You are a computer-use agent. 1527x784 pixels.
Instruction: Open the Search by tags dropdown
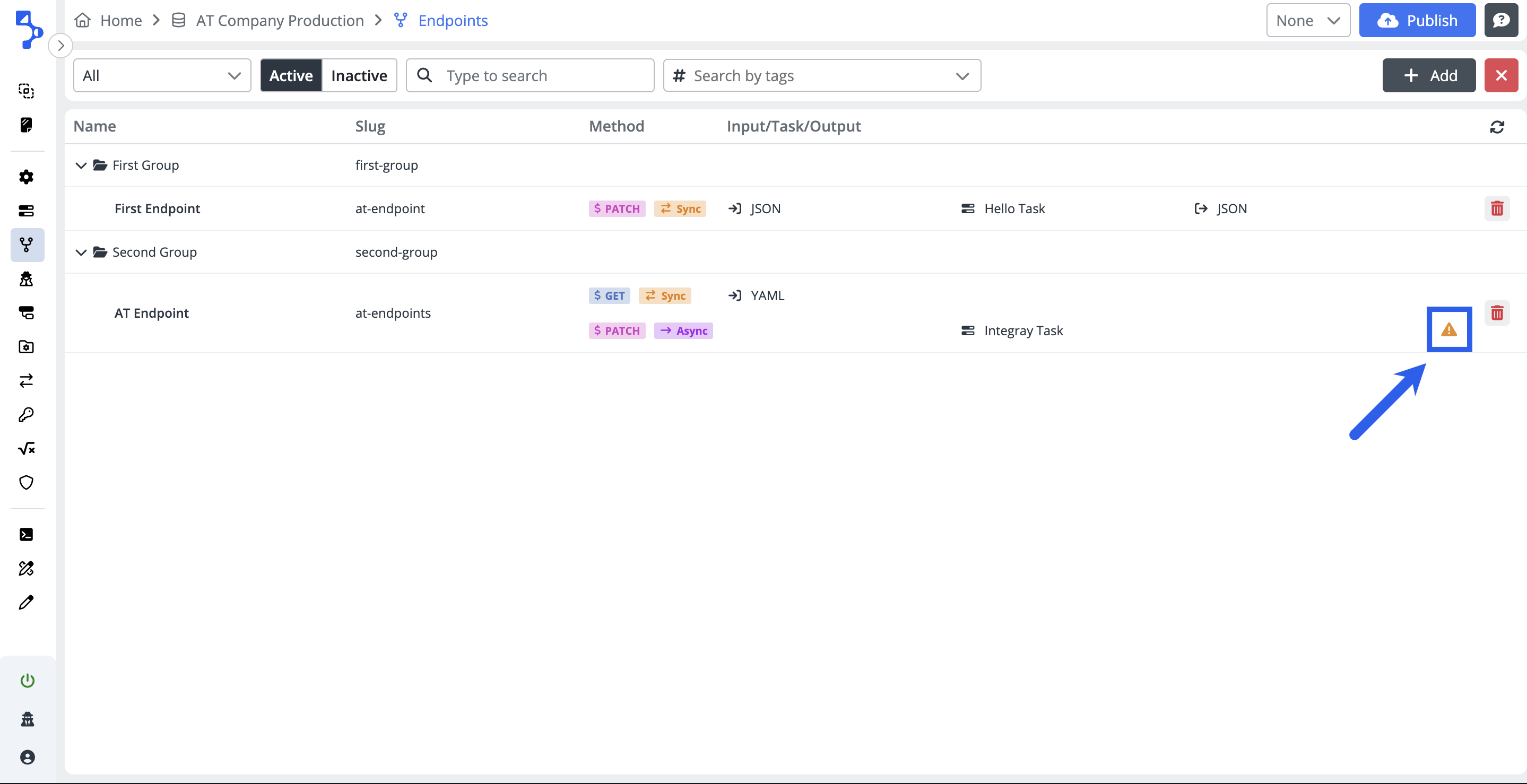coord(821,76)
